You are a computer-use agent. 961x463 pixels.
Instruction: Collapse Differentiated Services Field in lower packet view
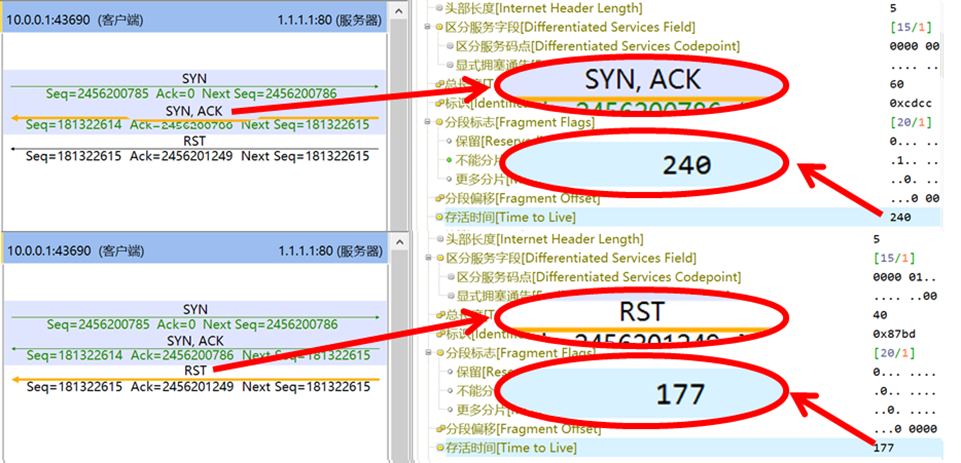tap(428, 258)
